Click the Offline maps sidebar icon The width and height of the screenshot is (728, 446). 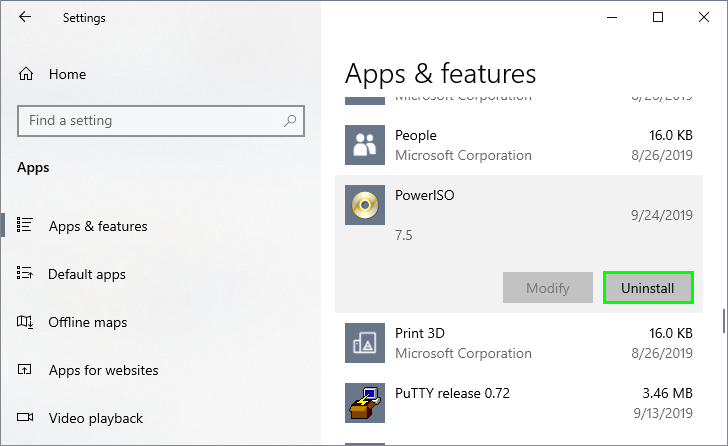click(26, 322)
